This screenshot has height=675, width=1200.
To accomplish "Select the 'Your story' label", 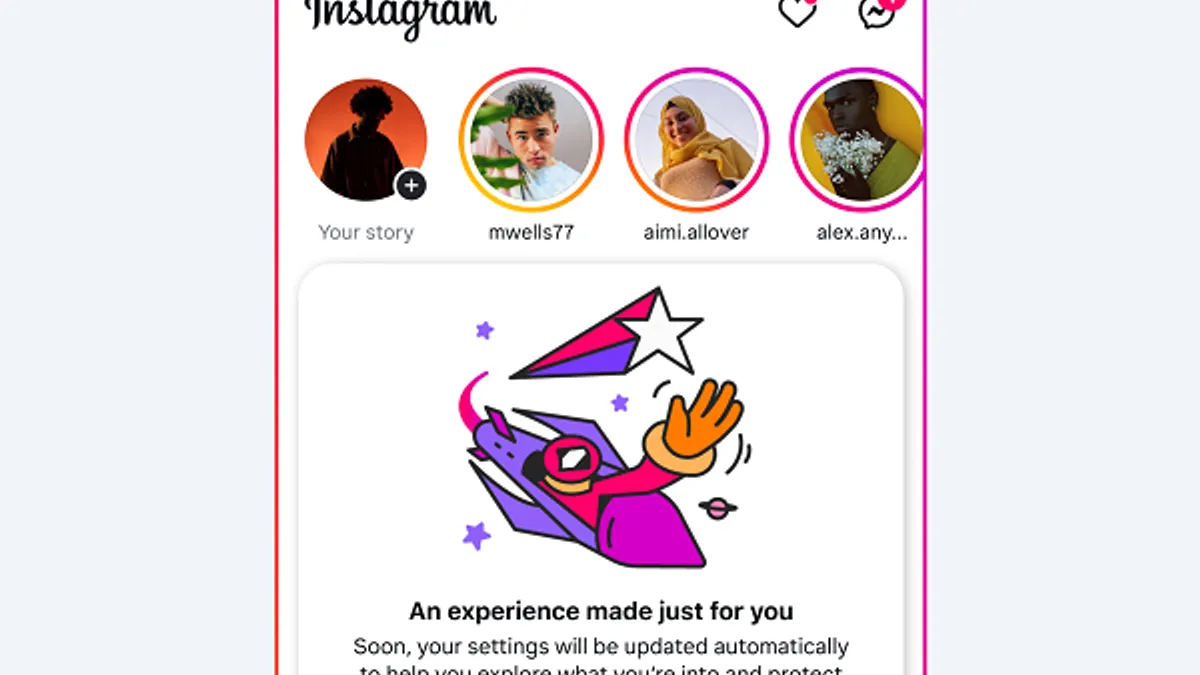I will point(366,232).
